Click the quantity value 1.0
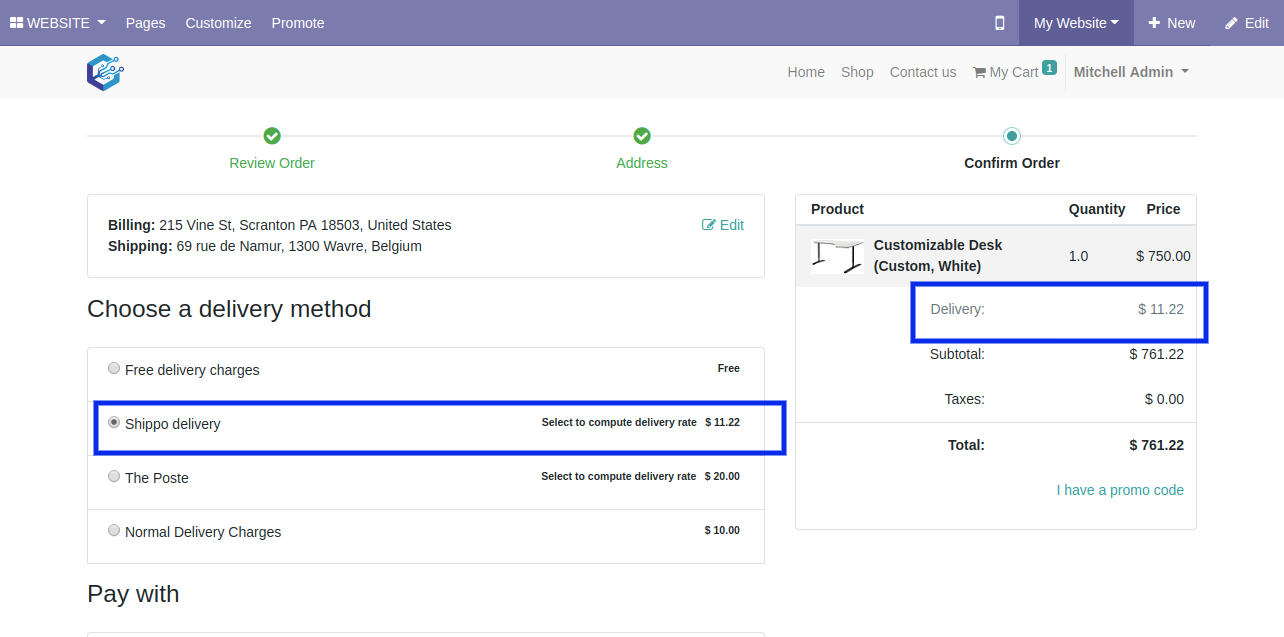 [1078, 256]
